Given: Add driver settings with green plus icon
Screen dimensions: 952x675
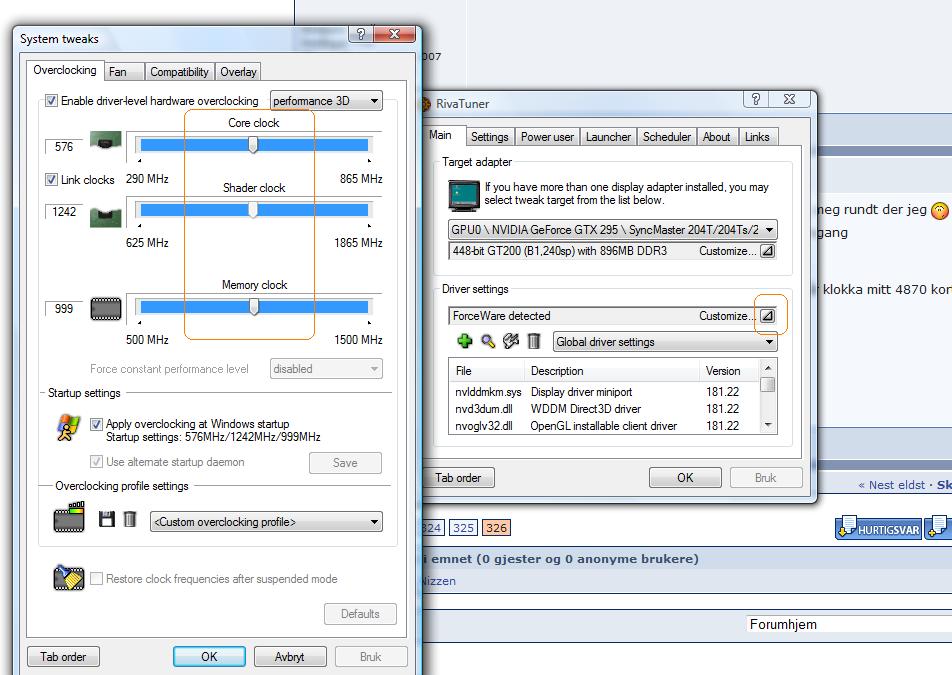Looking at the screenshot, I should [464, 341].
